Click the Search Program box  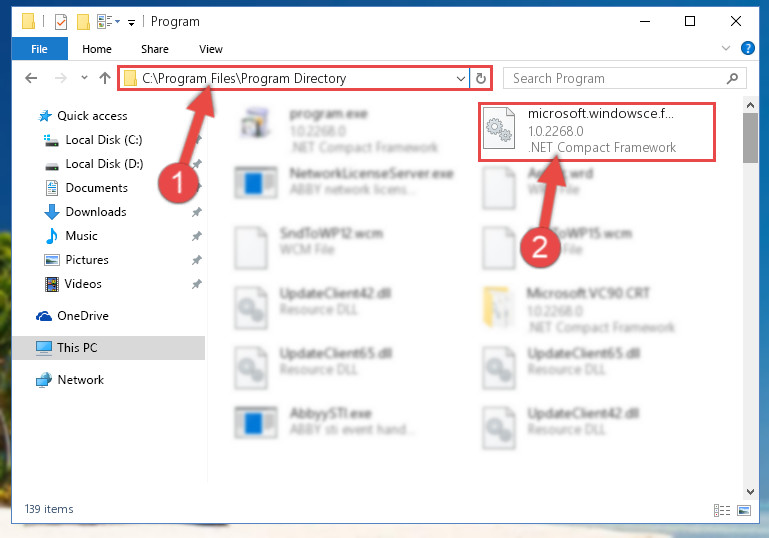click(x=624, y=78)
